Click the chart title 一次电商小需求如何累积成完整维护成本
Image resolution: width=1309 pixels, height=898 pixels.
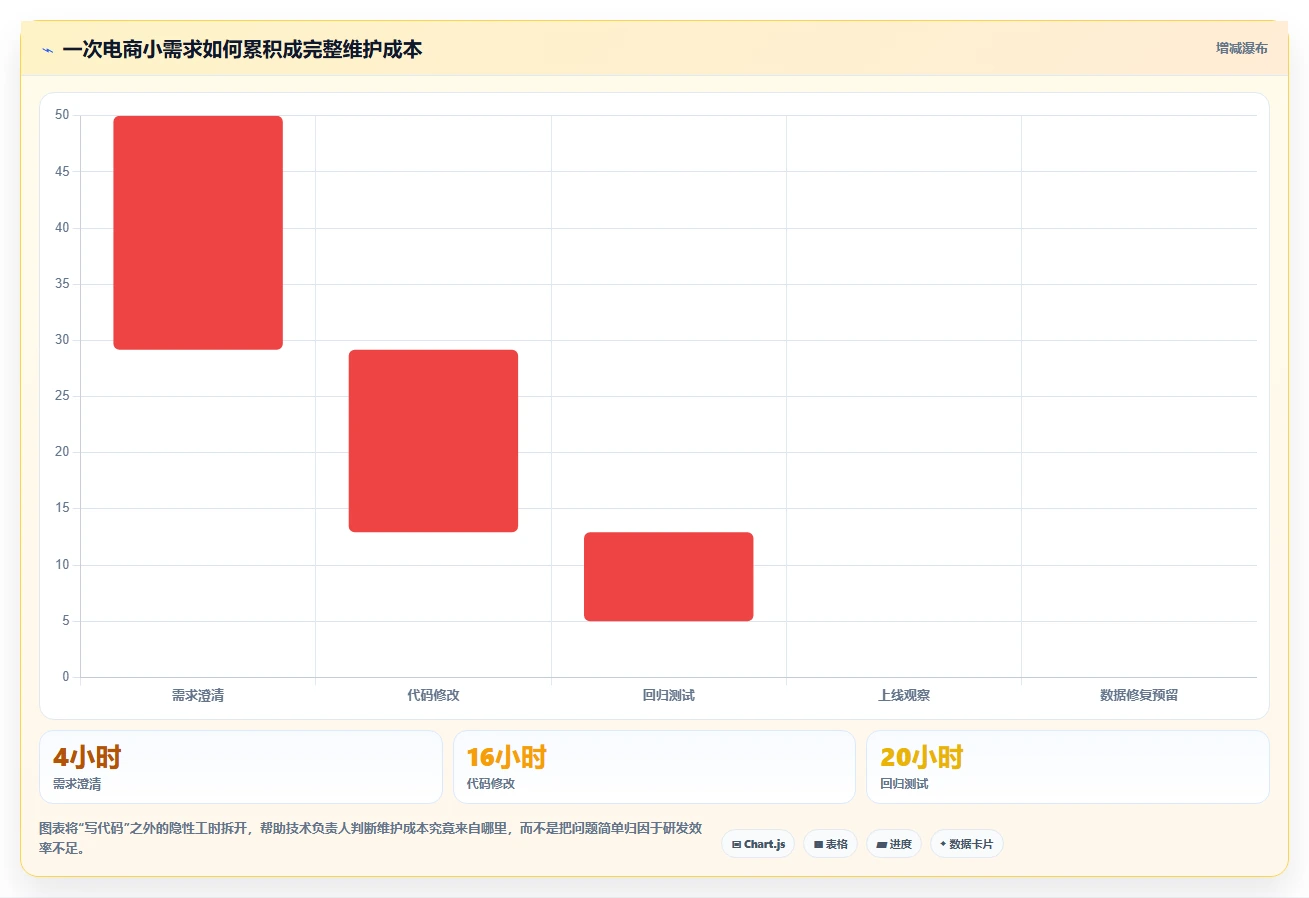click(242, 50)
